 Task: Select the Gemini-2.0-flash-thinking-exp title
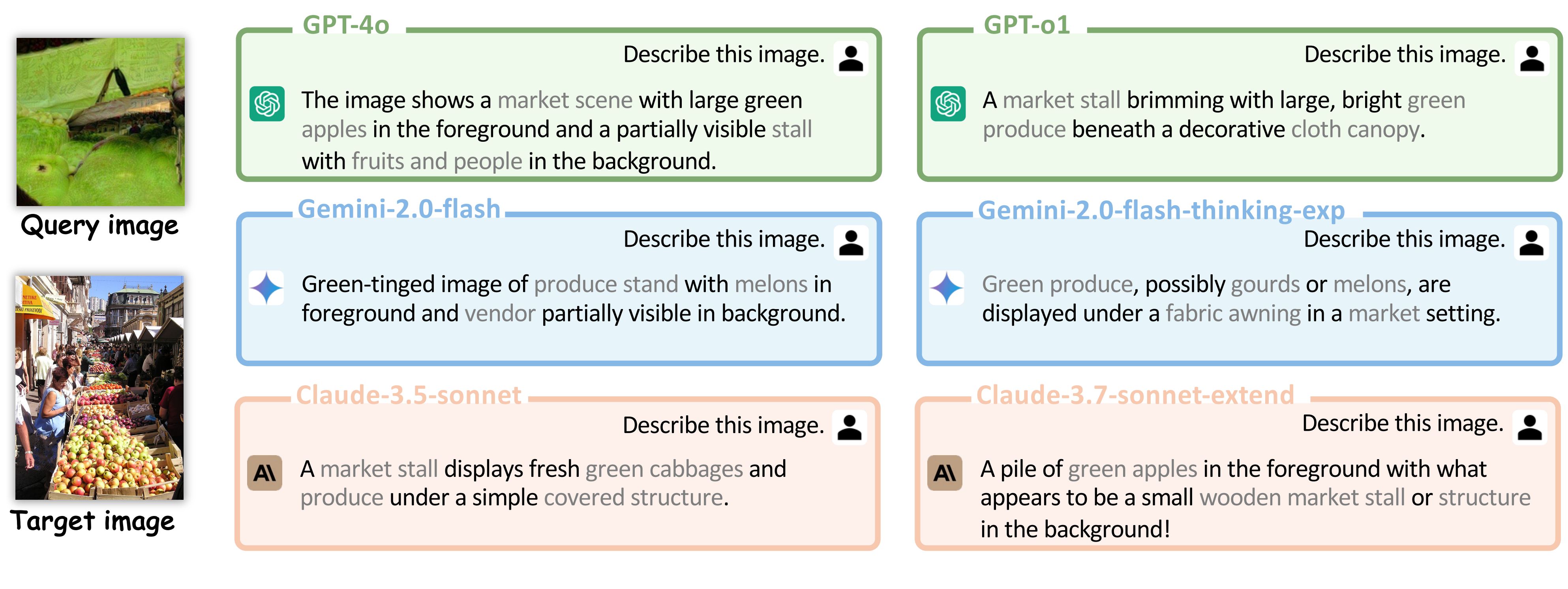click(1161, 210)
